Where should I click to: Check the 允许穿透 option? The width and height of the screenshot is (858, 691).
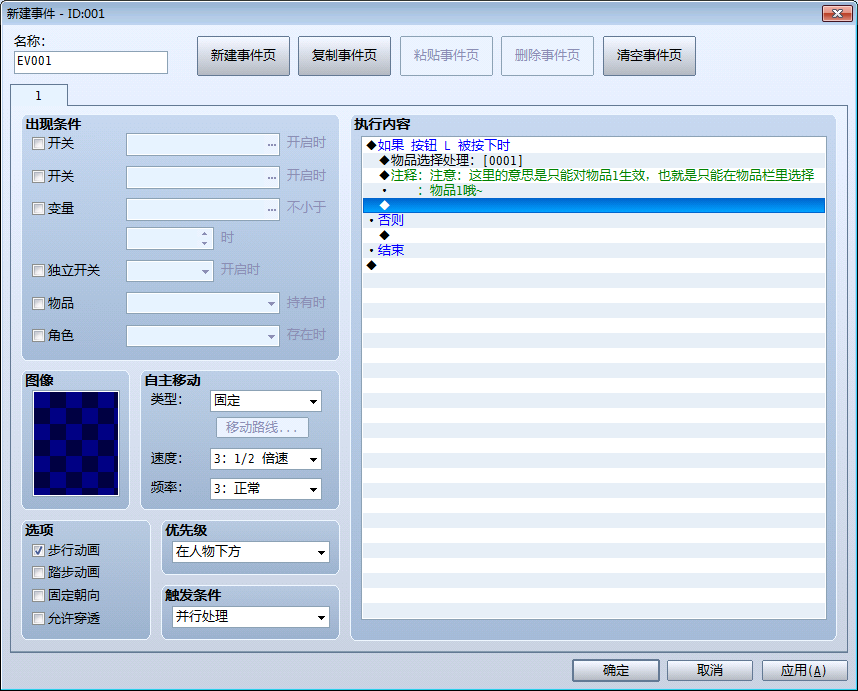(x=38, y=619)
